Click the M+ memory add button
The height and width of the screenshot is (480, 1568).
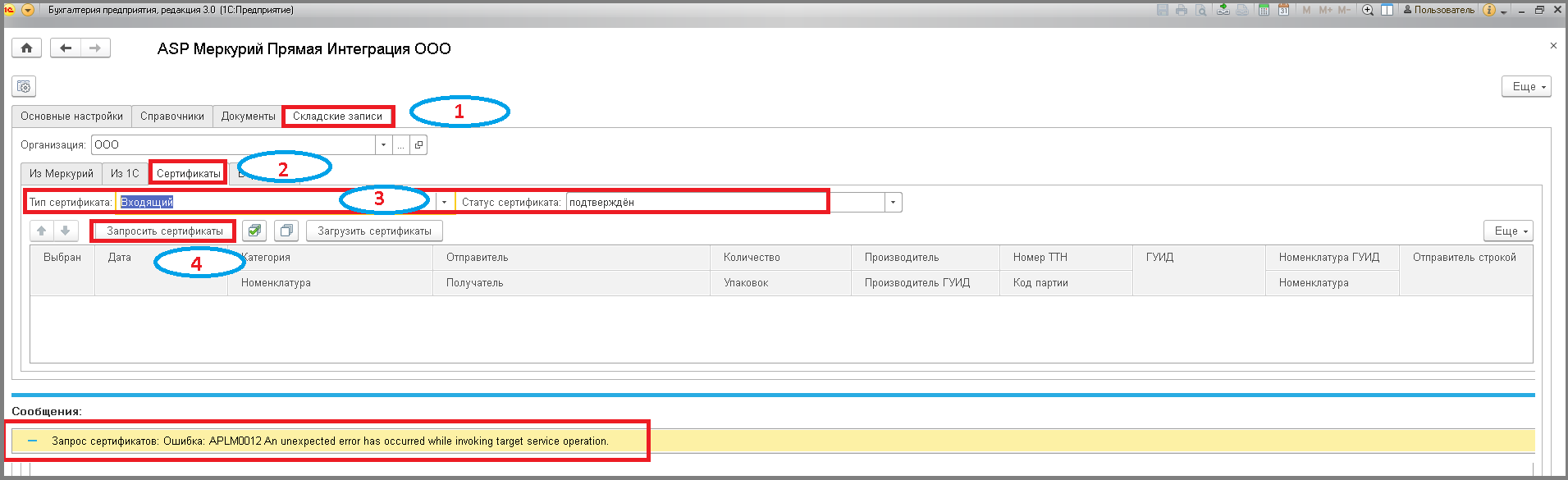coord(1325,10)
